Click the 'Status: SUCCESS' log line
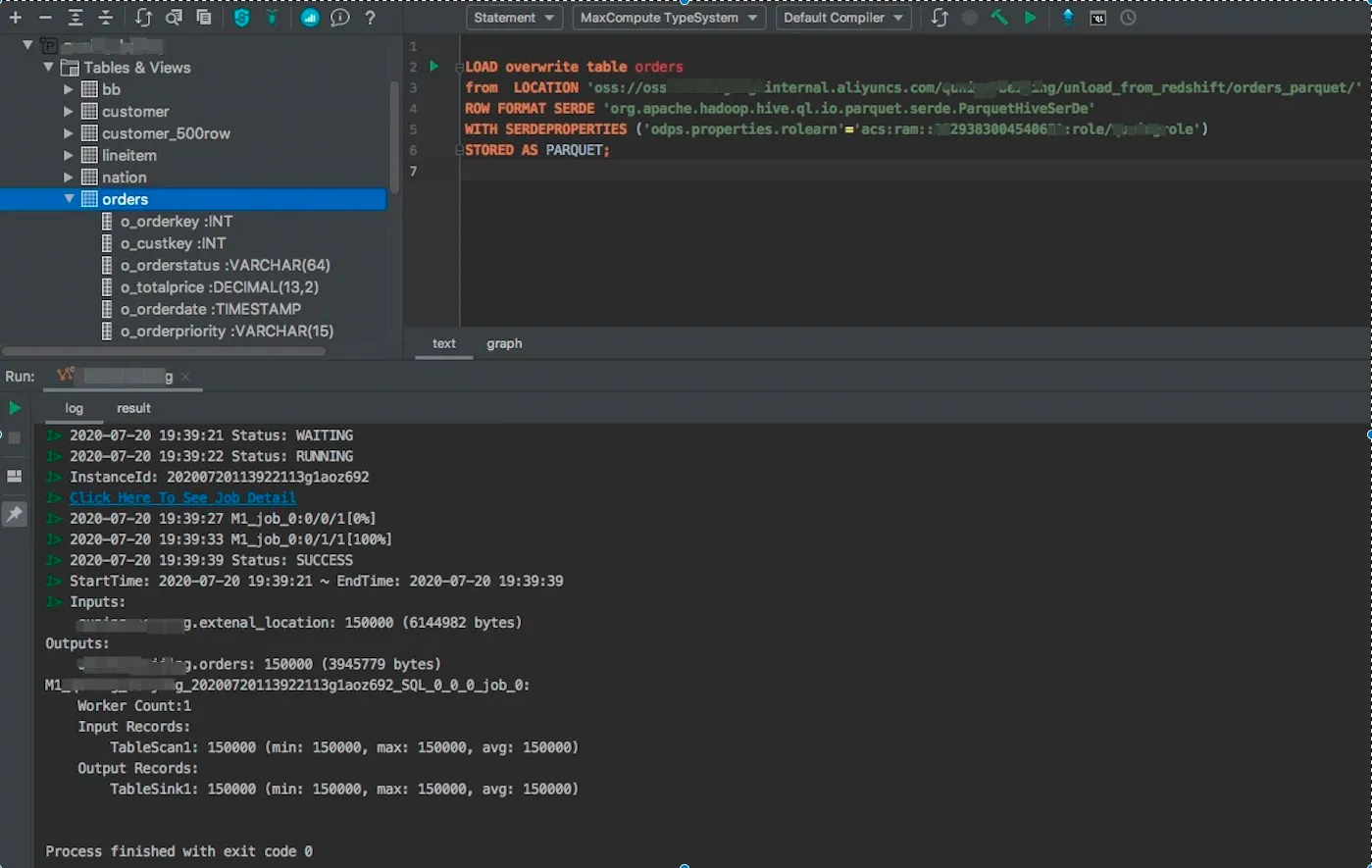Viewport: 1372px width, 868px height. tap(211, 560)
